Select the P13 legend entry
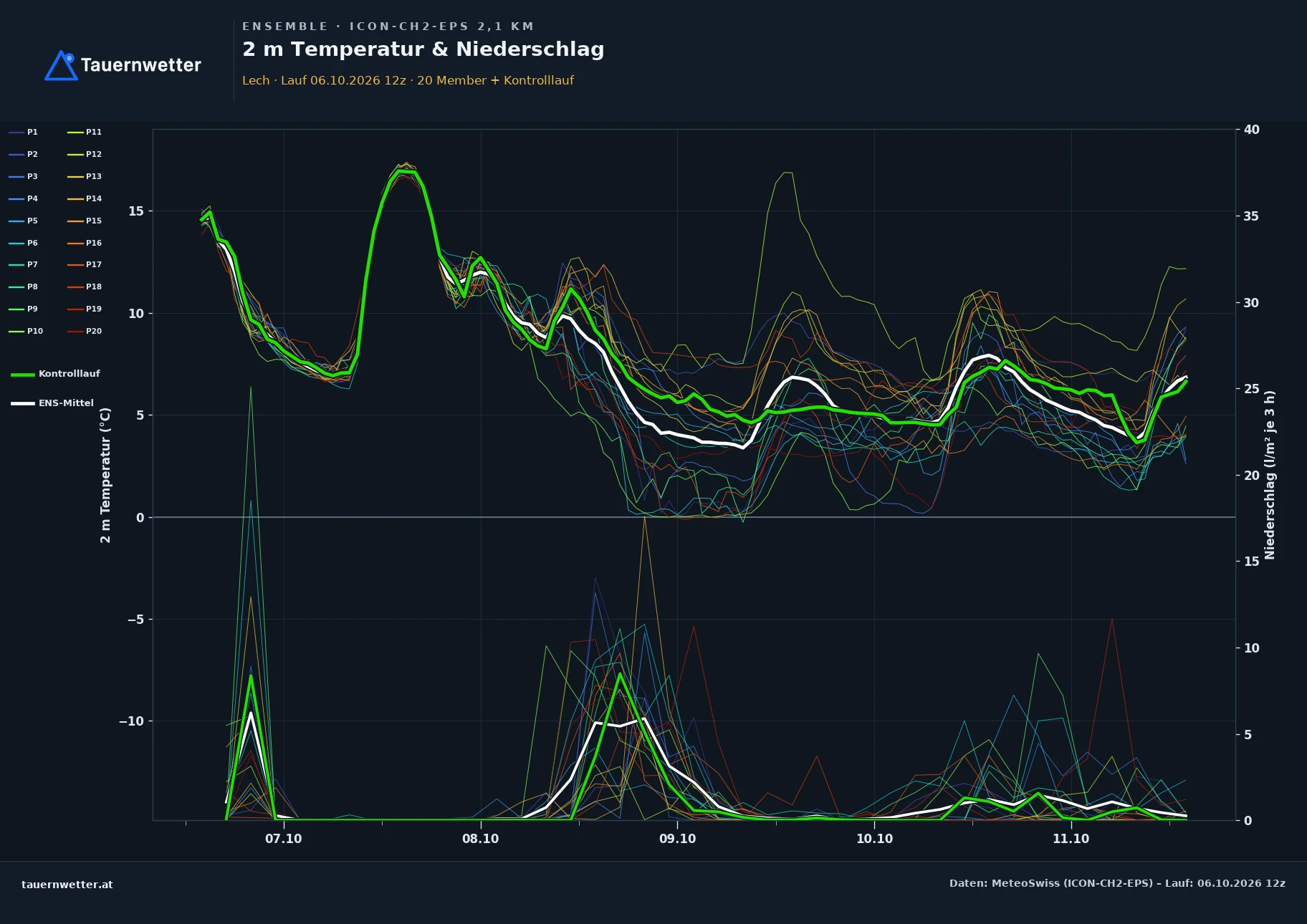Viewport: 1307px width, 924px height. coord(85,177)
